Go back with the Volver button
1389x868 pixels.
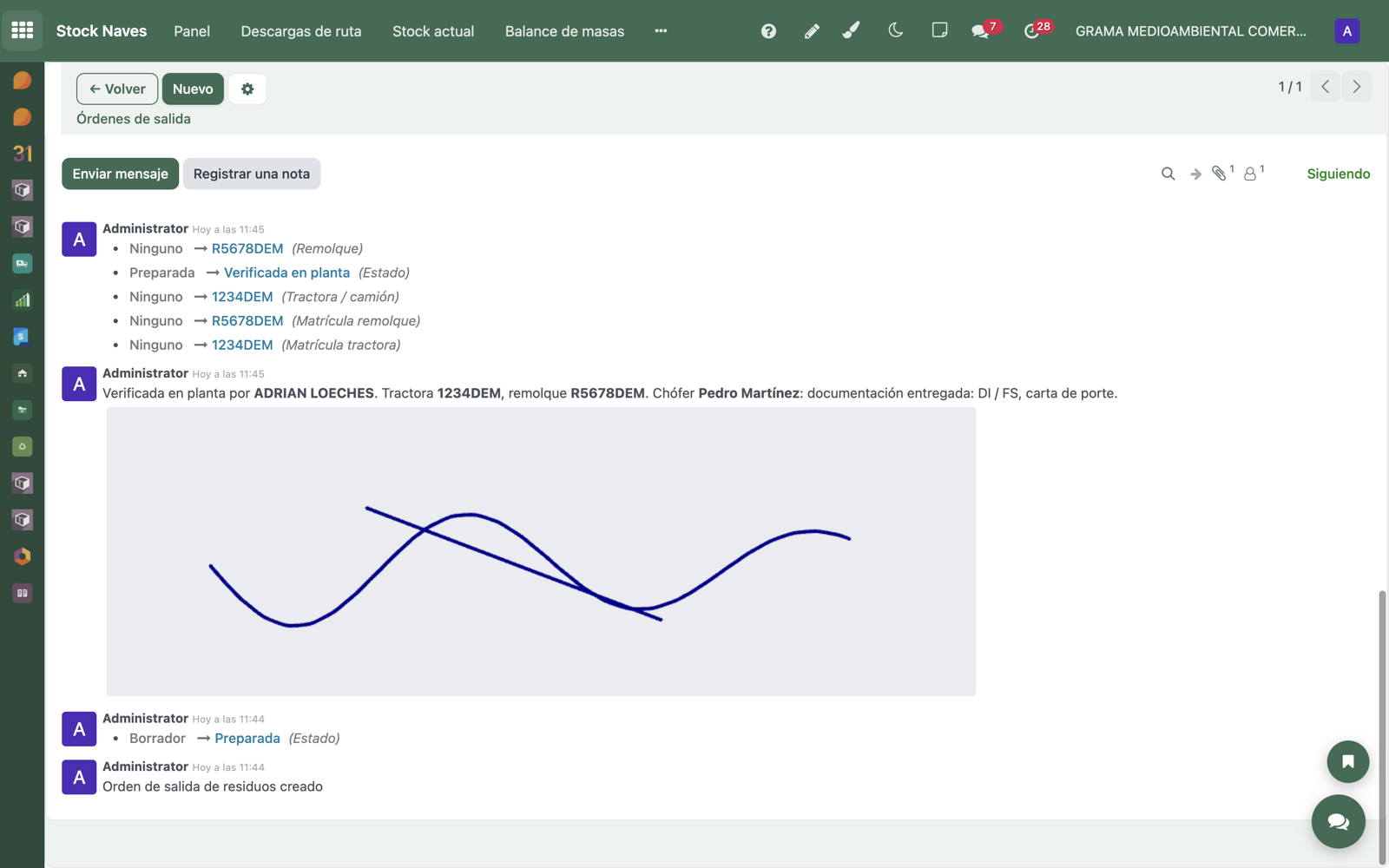tap(117, 89)
